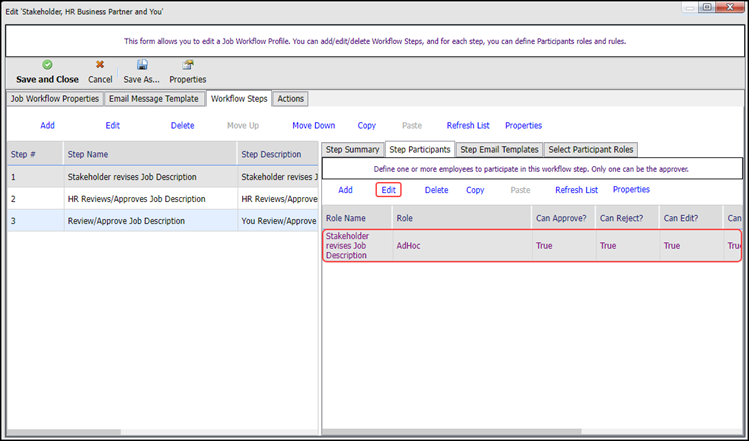Switch to Job Workflow Properties tab

(x=55, y=99)
